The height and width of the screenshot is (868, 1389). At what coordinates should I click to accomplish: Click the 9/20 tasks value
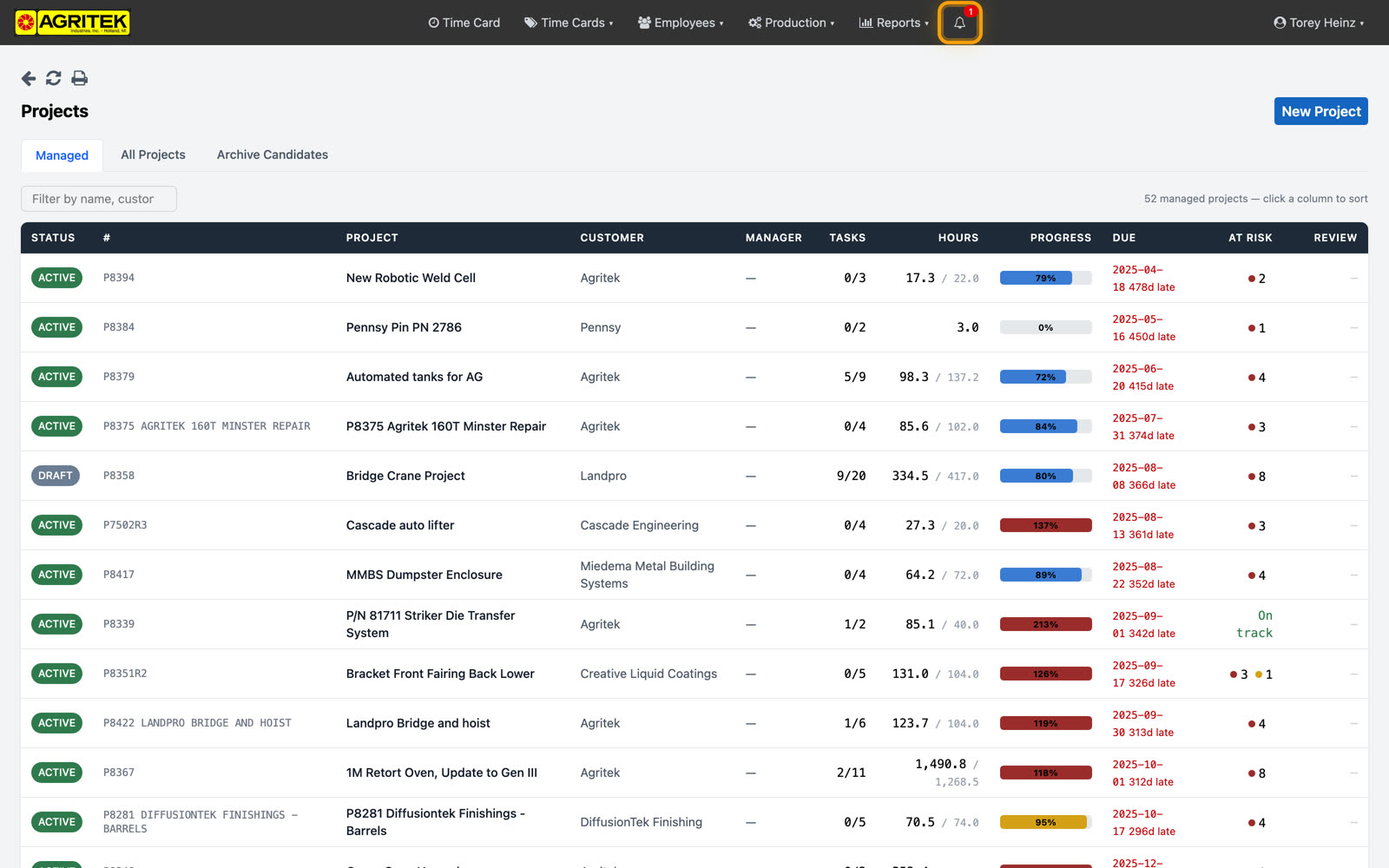(x=851, y=476)
